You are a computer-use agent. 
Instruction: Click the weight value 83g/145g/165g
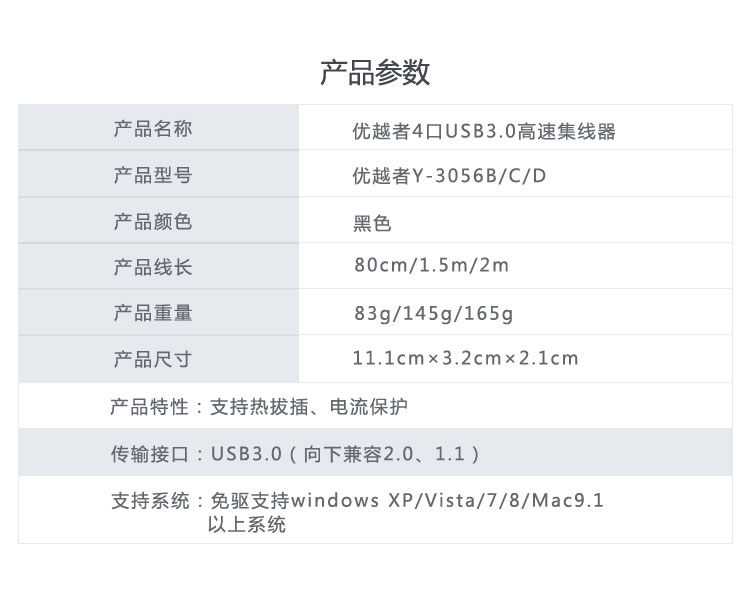coord(433,314)
